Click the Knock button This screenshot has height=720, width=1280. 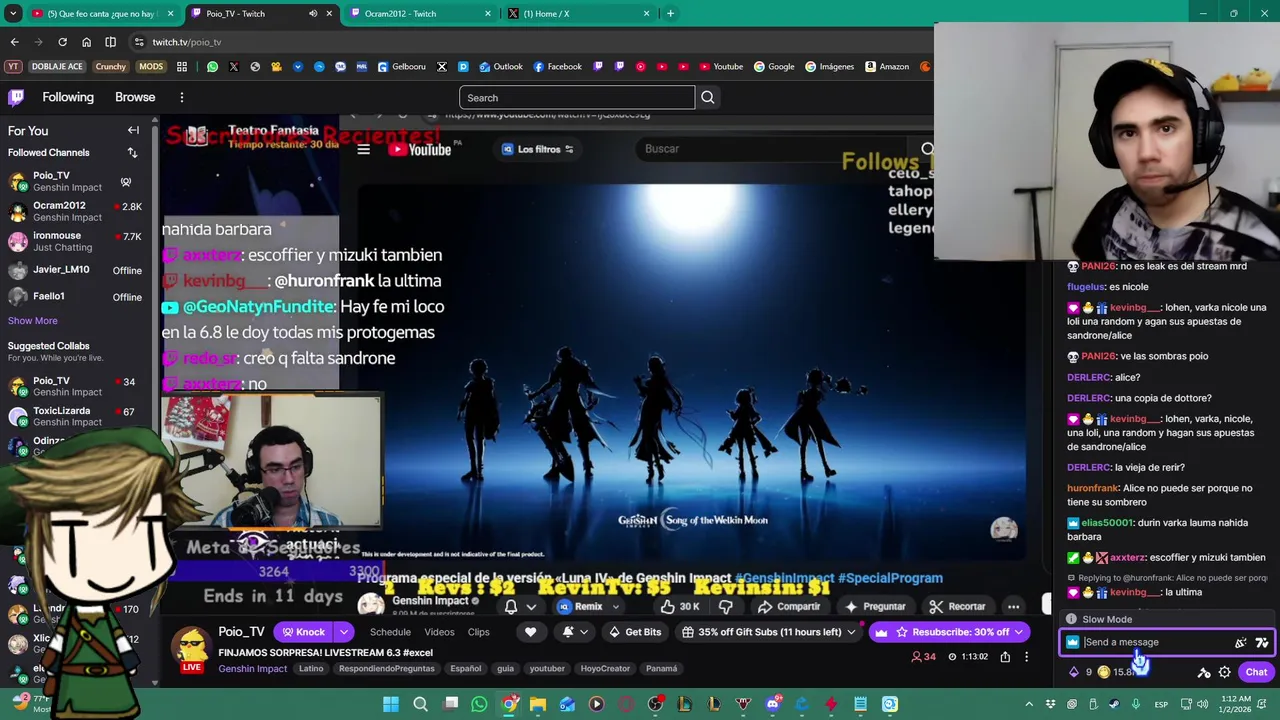(x=303, y=632)
